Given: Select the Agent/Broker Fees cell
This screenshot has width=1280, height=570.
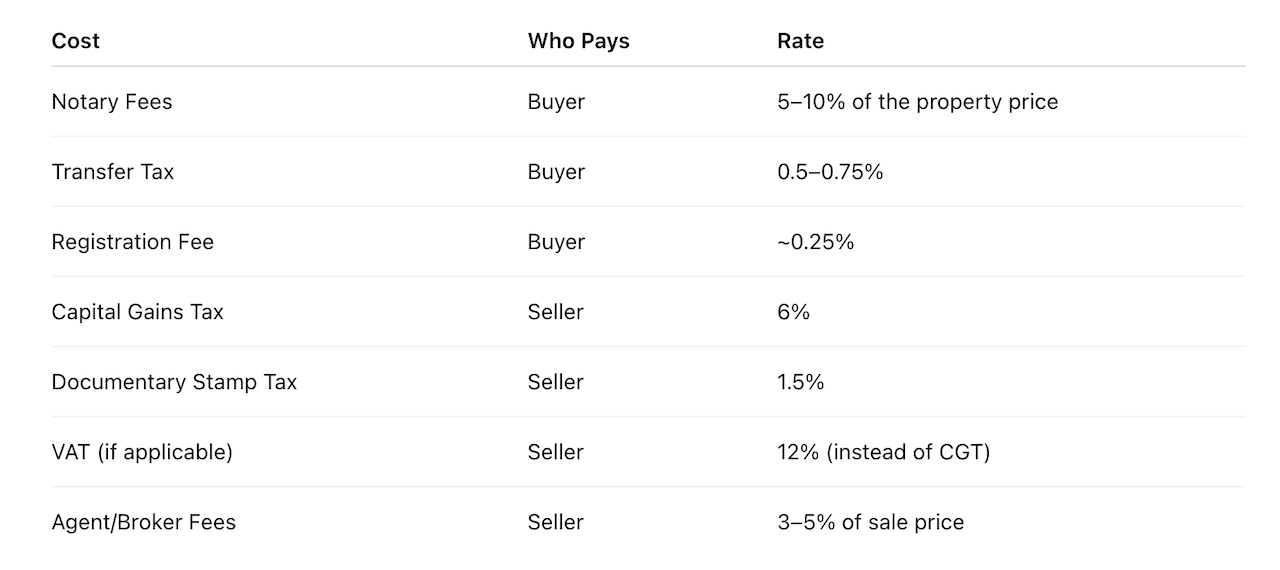Looking at the screenshot, I should click(x=144, y=522).
